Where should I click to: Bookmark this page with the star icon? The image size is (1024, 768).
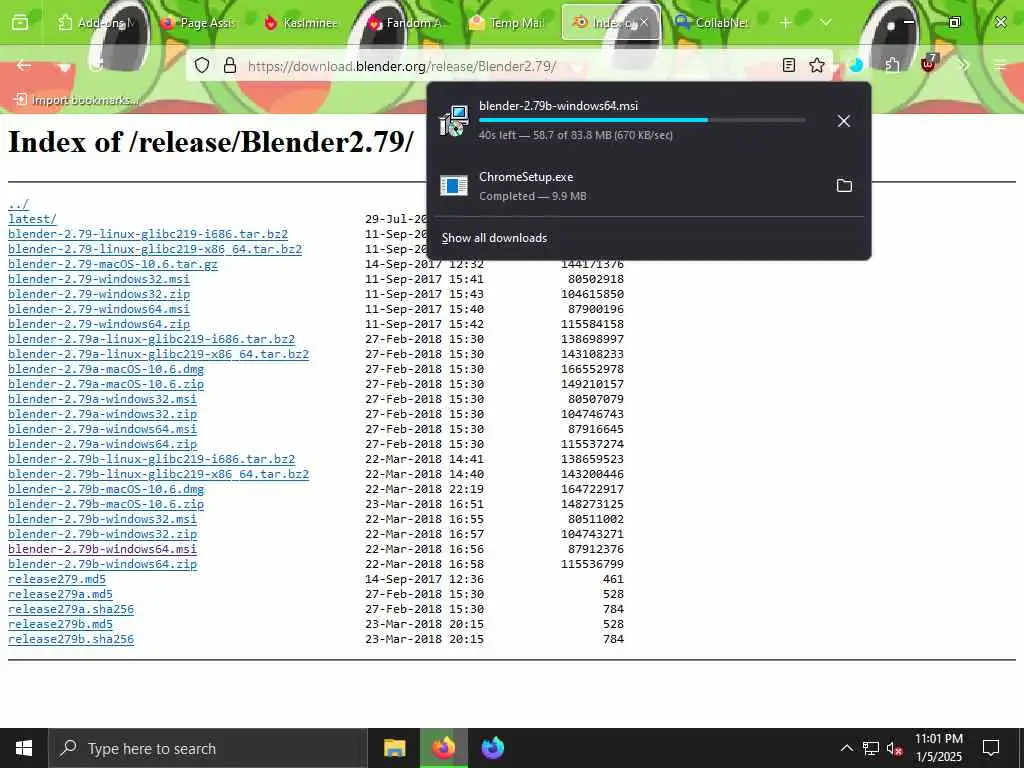pyautogui.click(x=816, y=65)
